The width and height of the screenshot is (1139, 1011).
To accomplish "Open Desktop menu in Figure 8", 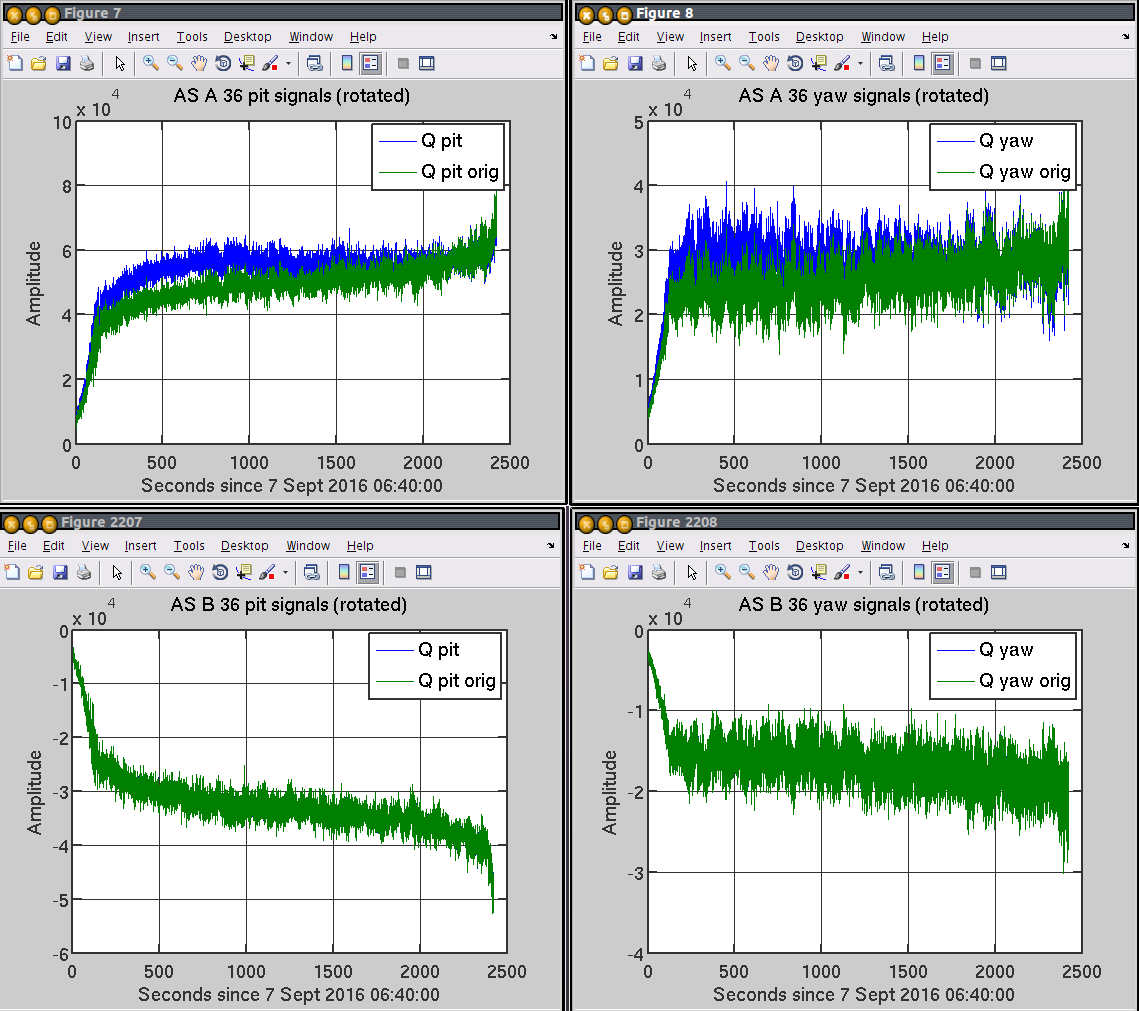I will pyautogui.click(x=819, y=36).
